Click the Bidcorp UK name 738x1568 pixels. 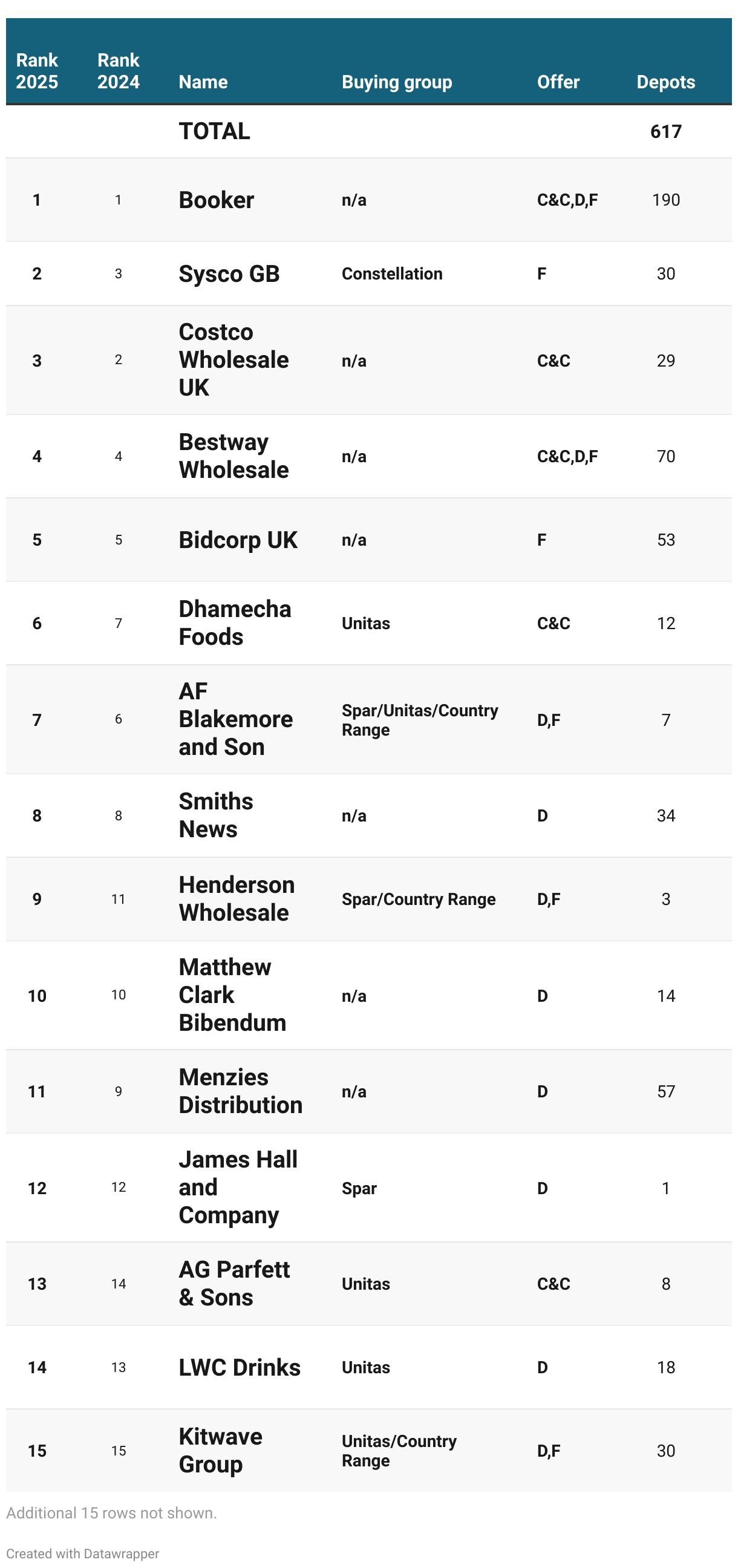(238, 540)
